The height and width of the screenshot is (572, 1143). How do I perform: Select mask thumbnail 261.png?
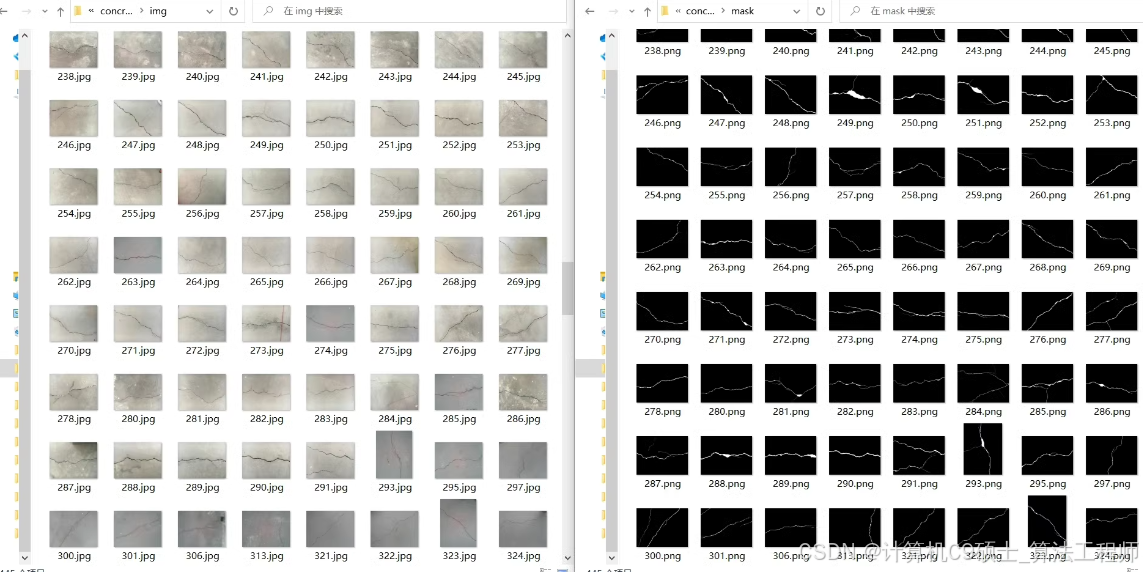pos(1112,167)
